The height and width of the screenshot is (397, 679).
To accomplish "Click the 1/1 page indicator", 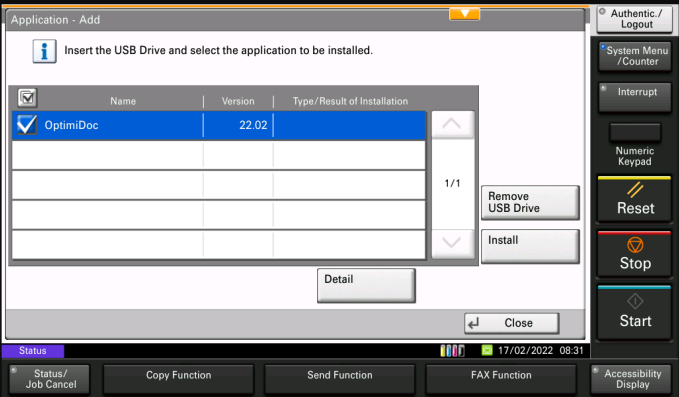I will [x=453, y=183].
